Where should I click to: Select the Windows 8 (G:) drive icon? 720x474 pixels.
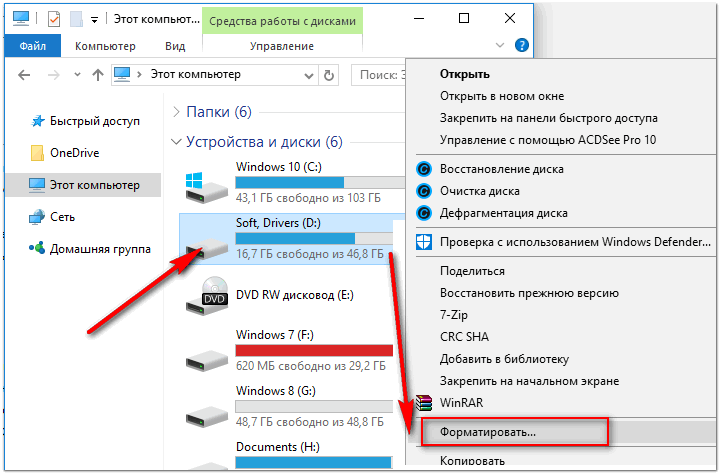(206, 416)
